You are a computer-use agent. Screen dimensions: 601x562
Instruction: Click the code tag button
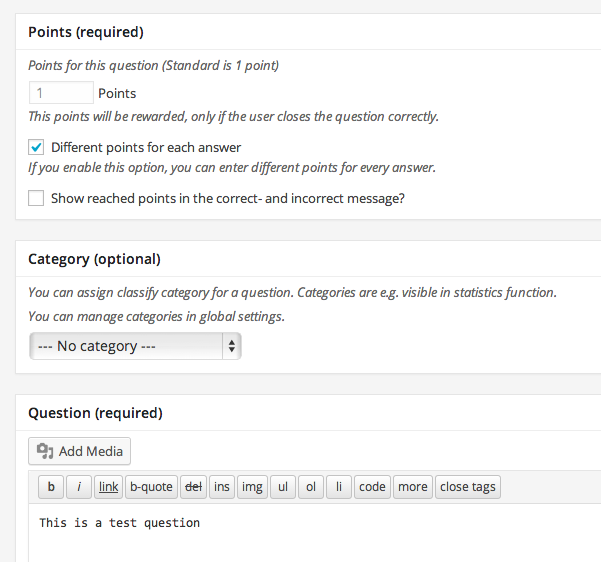[372, 487]
